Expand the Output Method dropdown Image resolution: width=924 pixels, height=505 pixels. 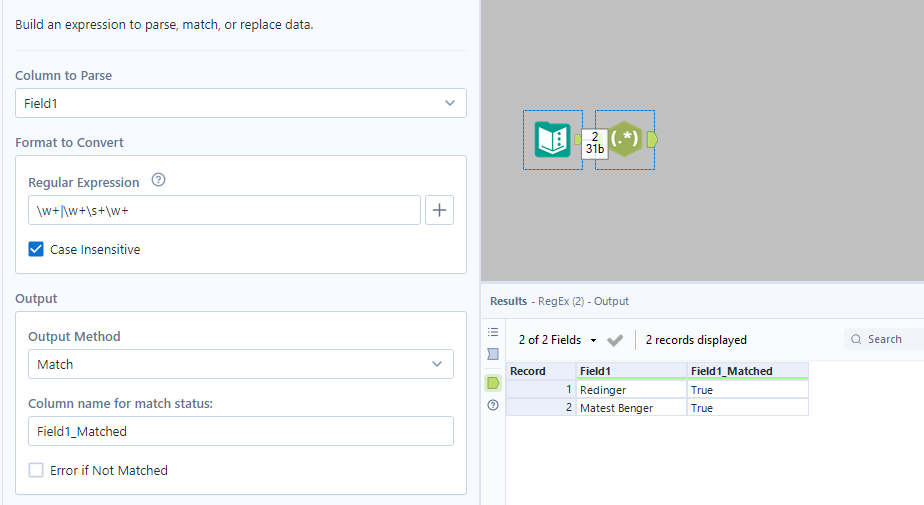tap(240, 364)
